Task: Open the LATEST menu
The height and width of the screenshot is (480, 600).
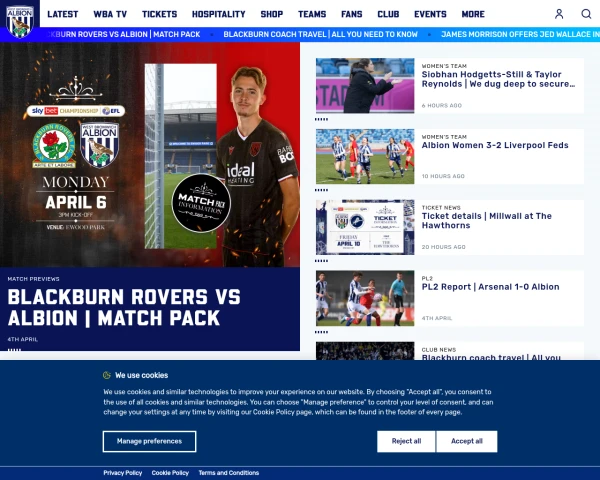Action: (x=63, y=14)
